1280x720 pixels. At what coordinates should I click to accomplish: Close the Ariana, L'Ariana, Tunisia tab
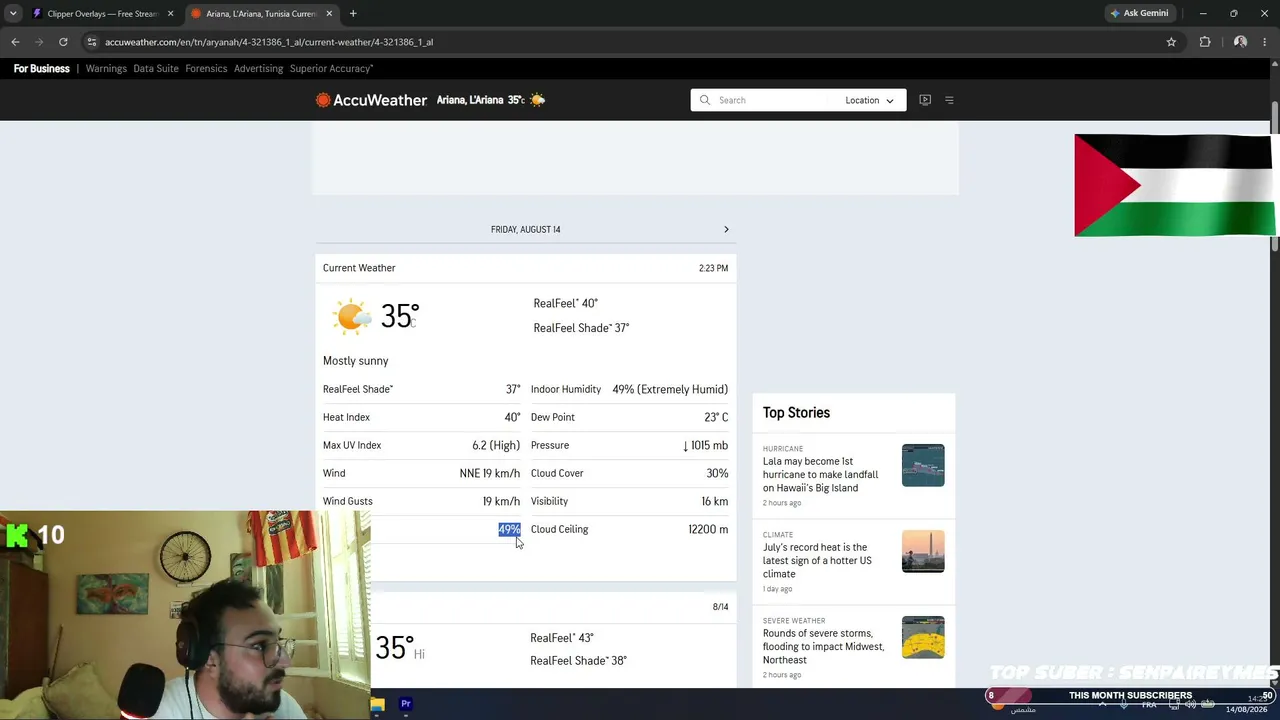[329, 14]
